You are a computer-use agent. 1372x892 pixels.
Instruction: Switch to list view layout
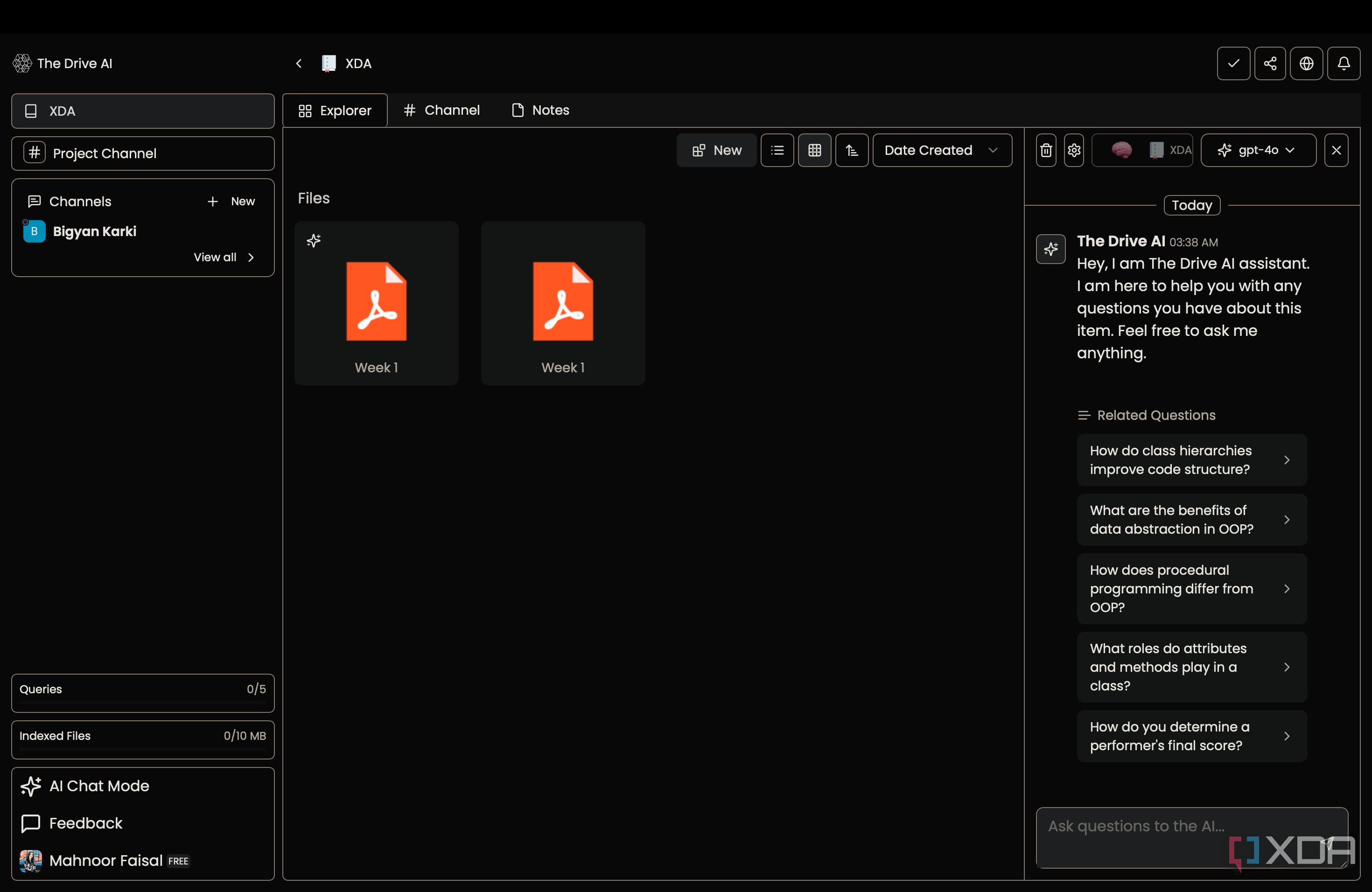777,150
